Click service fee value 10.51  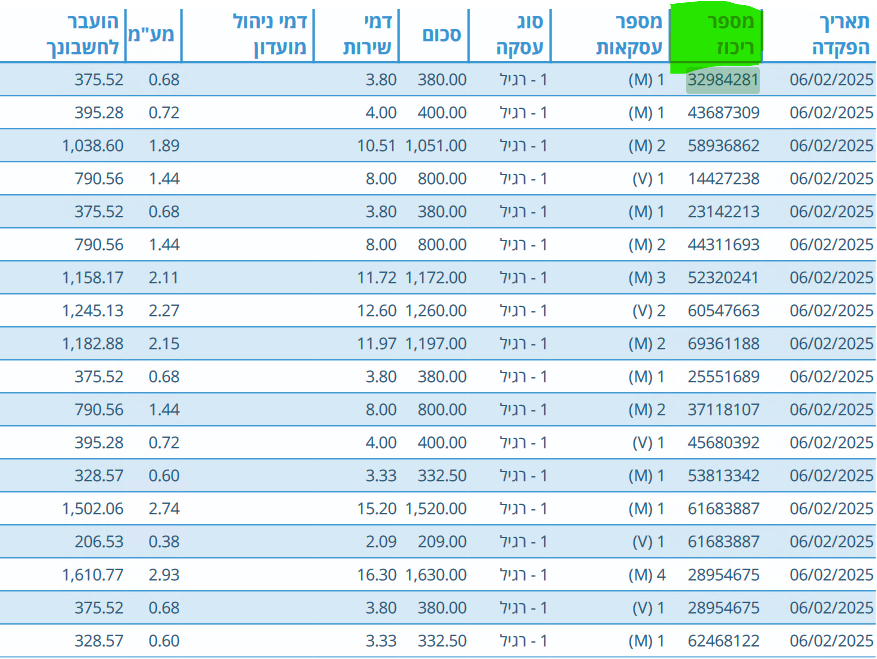point(376,146)
